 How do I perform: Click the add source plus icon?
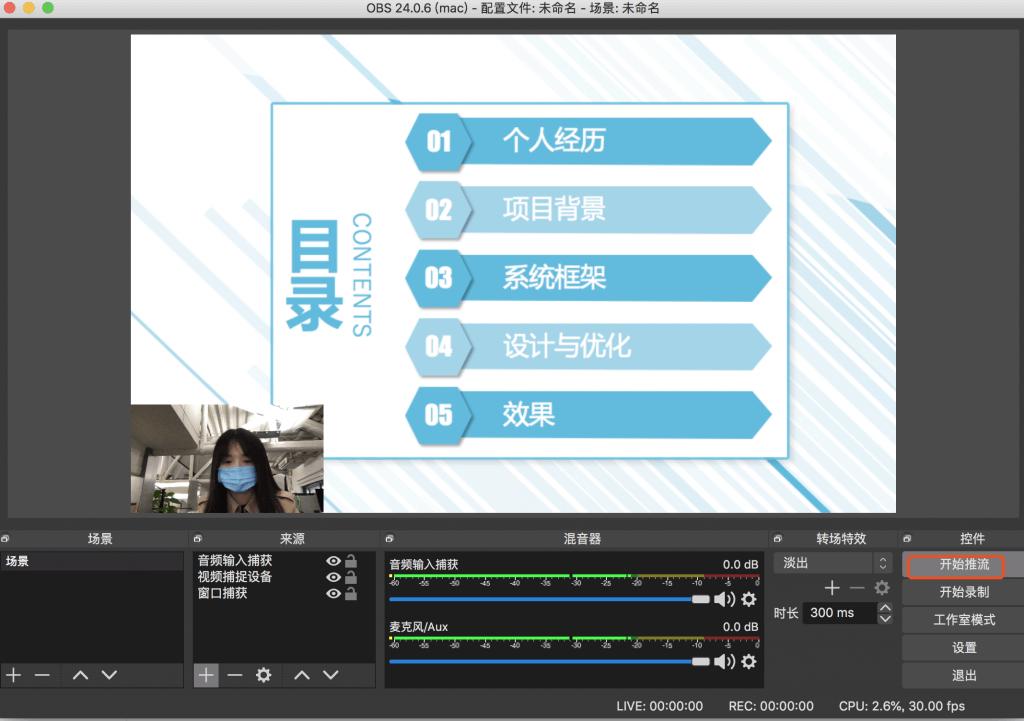206,675
